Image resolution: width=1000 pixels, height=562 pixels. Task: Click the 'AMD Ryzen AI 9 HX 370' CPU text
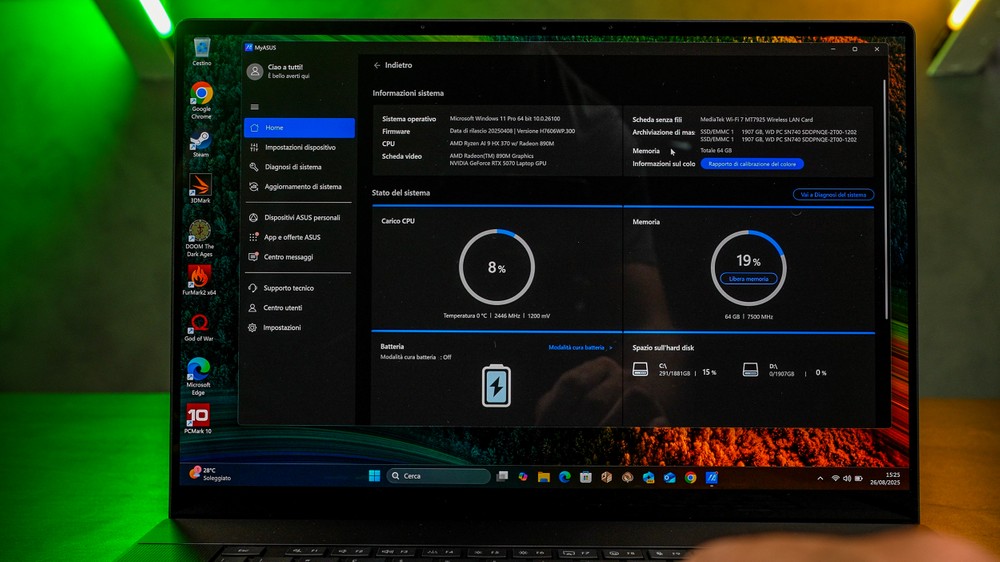tap(502, 144)
